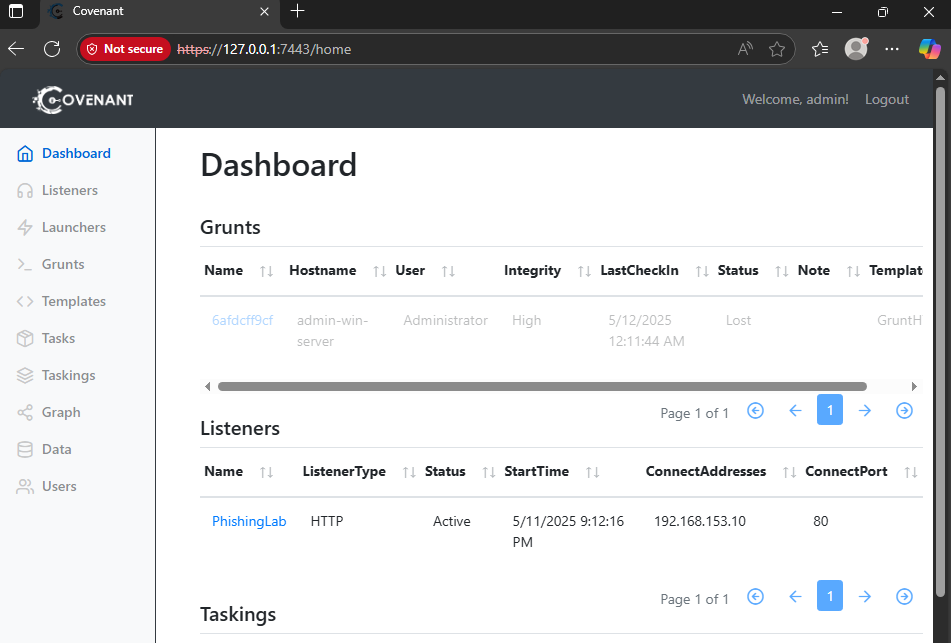The height and width of the screenshot is (643, 951).
Task: Sort Listeners table by StartTime
Action: tap(593, 472)
